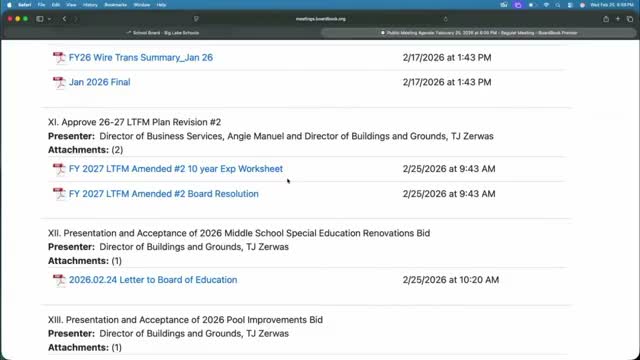Open Control Center in menu bar

coord(570,5)
